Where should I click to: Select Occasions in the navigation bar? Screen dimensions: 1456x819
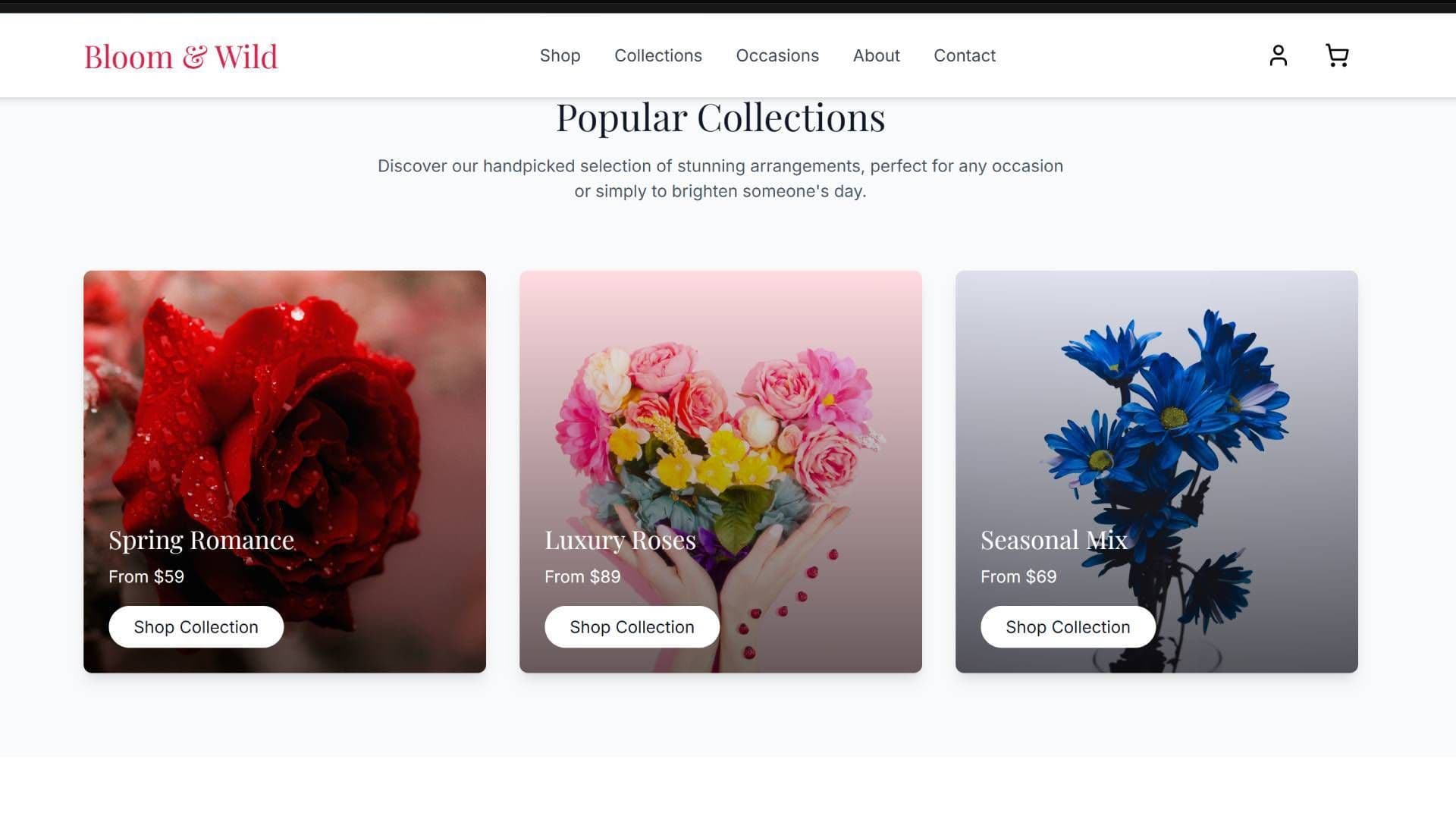pyautogui.click(x=777, y=55)
